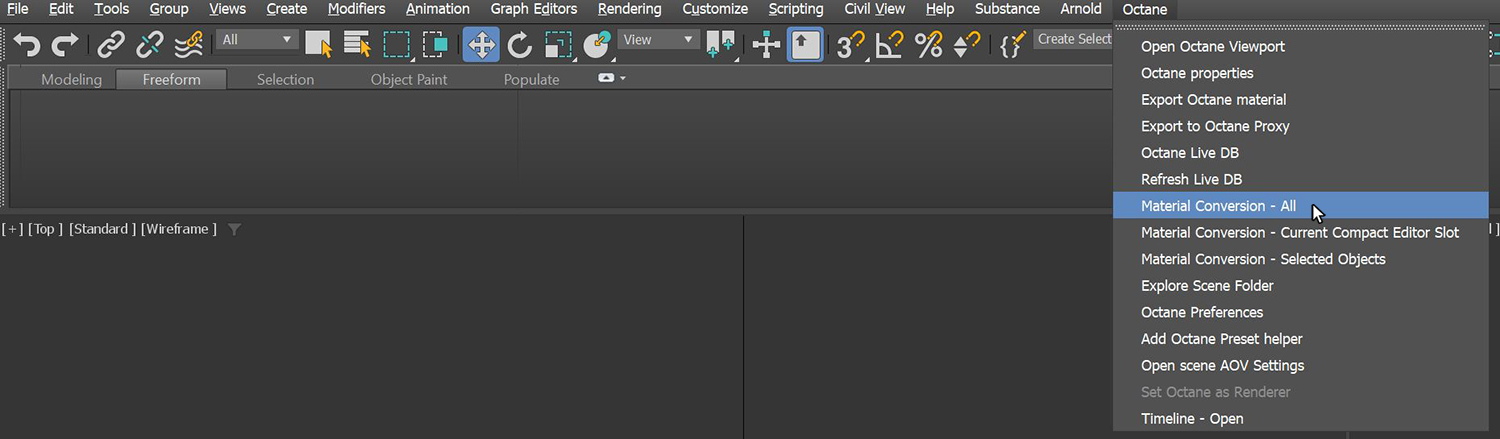Open the Views menu
The height and width of the screenshot is (439, 1500).
tap(228, 9)
